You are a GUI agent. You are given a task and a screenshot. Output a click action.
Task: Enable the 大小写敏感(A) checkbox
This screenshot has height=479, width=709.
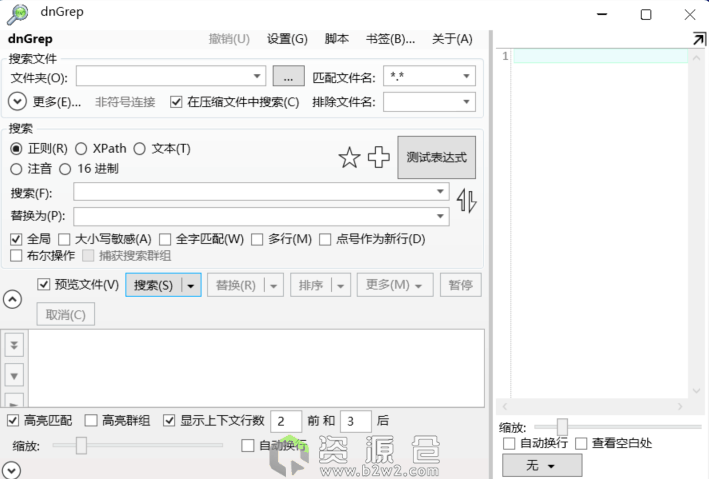point(65,239)
